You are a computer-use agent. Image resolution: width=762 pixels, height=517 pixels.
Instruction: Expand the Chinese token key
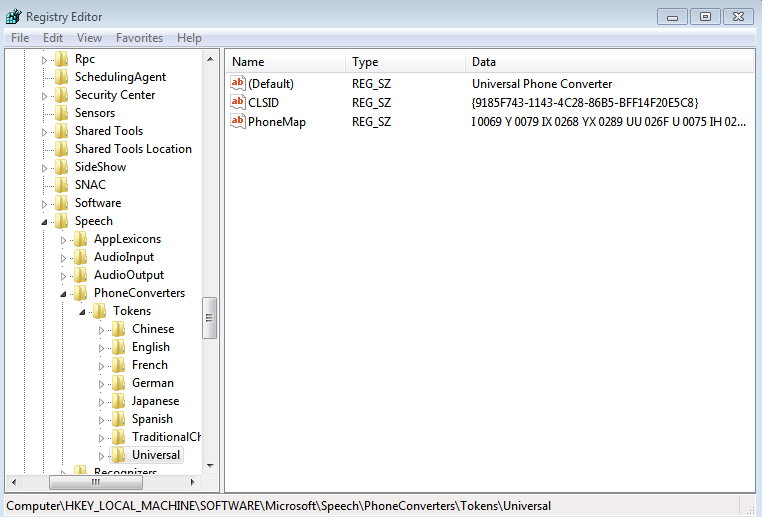pyautogui.click(x=101, y=330)
